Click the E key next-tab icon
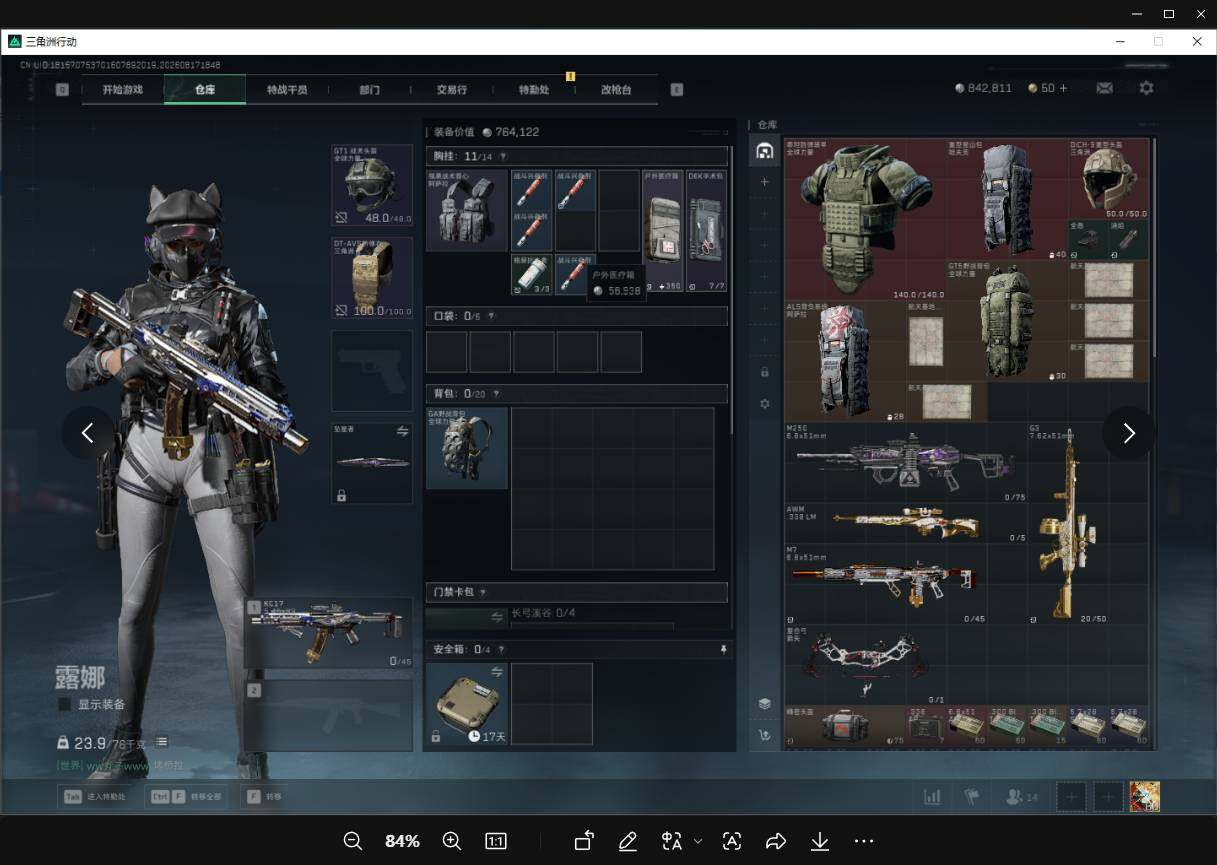This screenshot has height=865, width=1217. click(677, 89)
